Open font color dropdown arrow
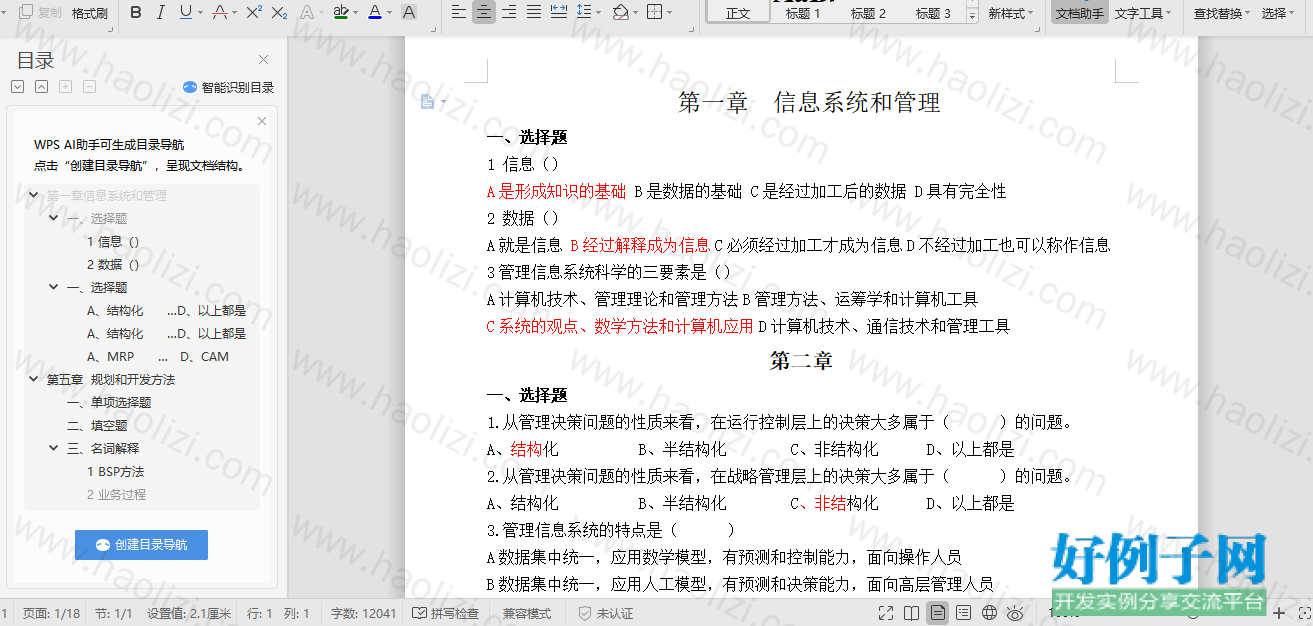Screen dimensions: 1313x626 pyautogui.click(x=389, y=13)
